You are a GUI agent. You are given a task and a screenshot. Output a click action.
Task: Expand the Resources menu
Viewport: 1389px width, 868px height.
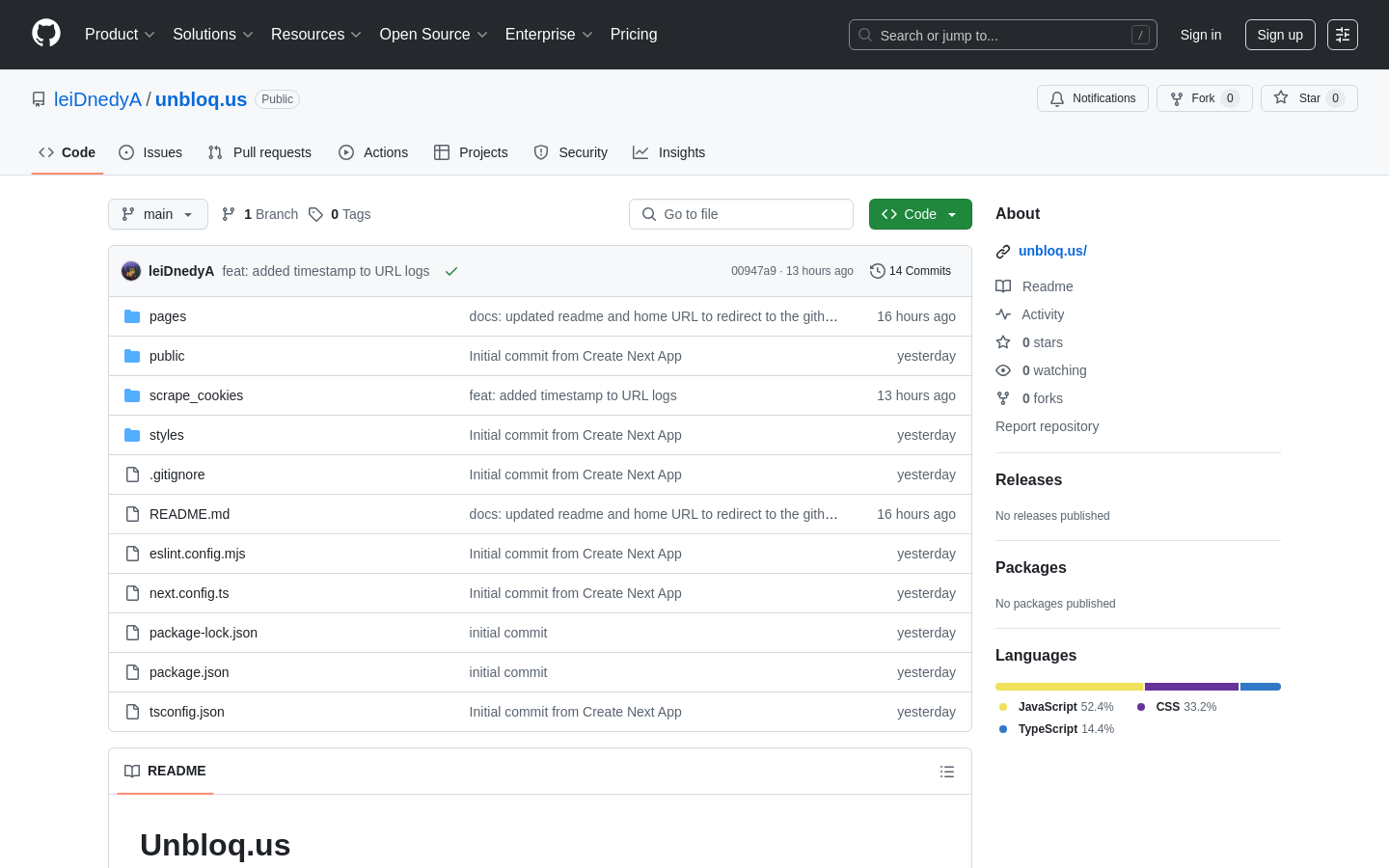coord(316,35)
